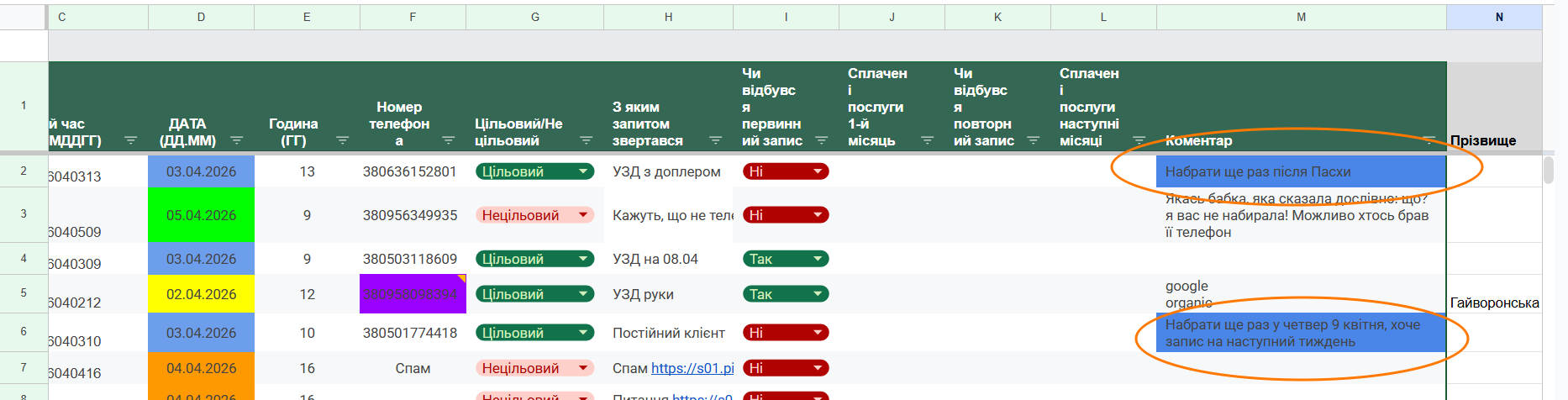Select phone number 380956349935
1568x400 pixels.
point(413,215)
